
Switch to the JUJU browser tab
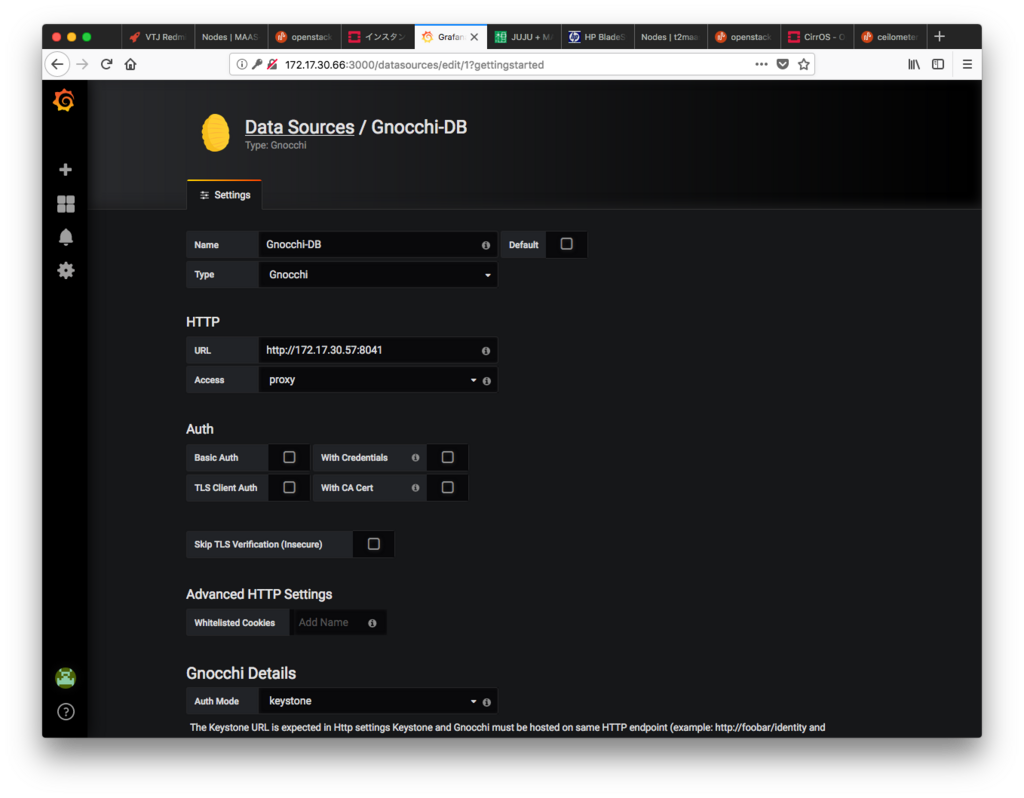pos(523,37)
